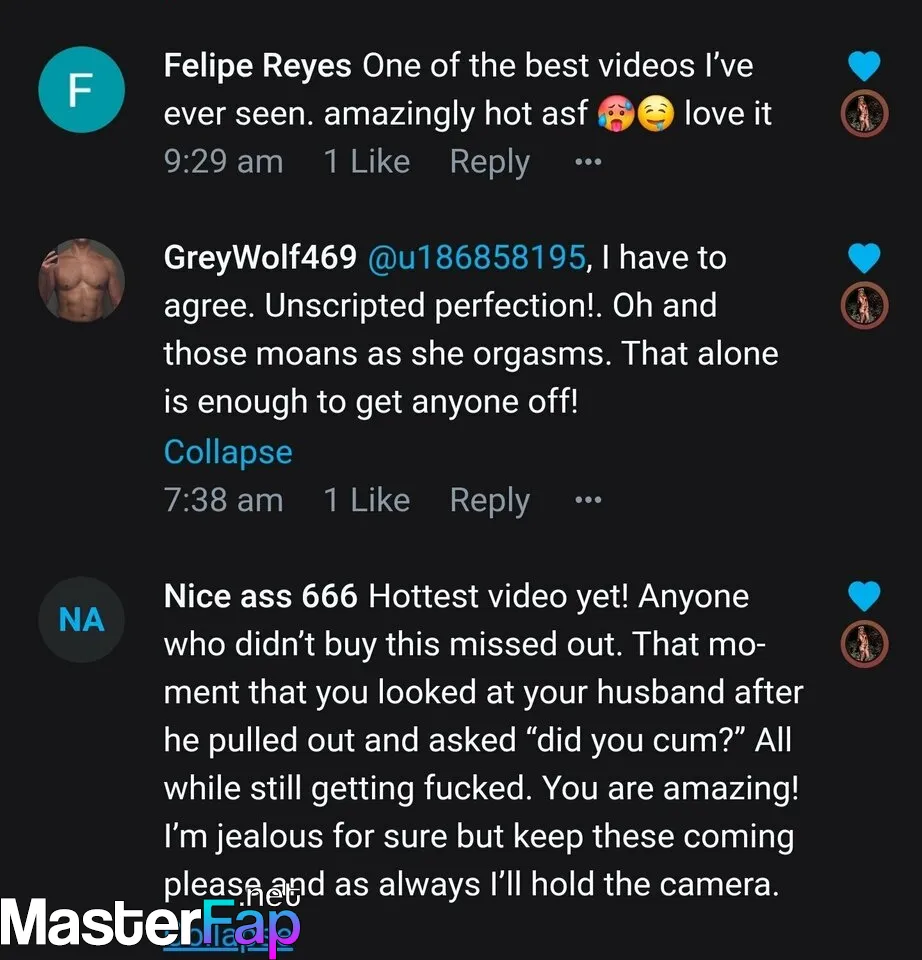
Task: Open GreyWolf469's profile picture
Action: pyautogui.click(x=81, y=281)
